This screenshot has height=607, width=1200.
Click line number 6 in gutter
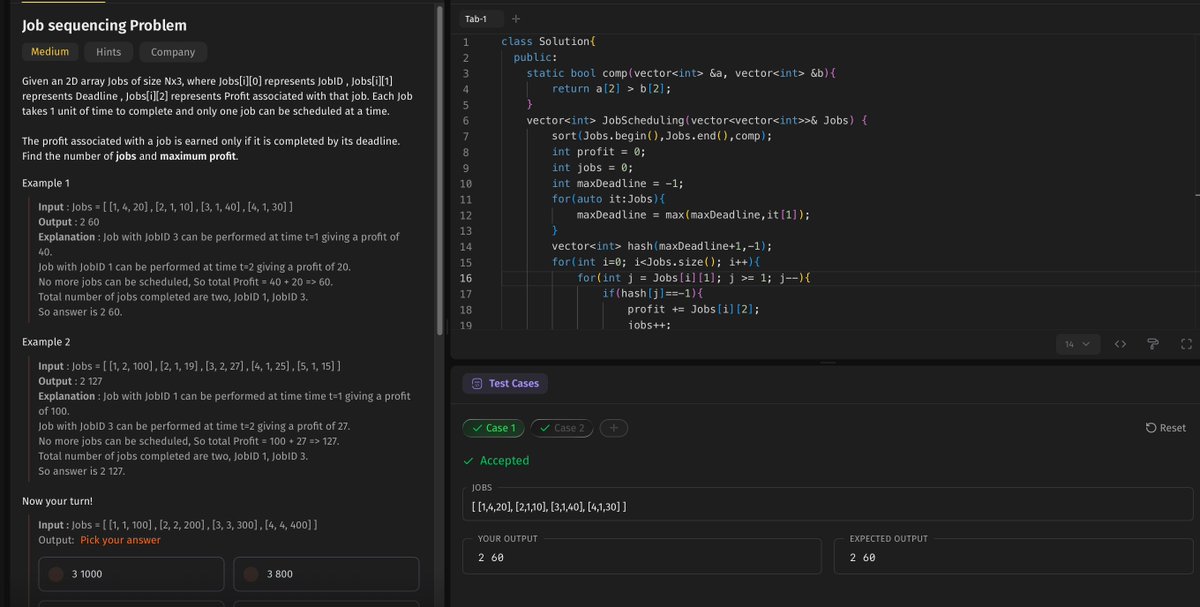[x=466, y=120]
